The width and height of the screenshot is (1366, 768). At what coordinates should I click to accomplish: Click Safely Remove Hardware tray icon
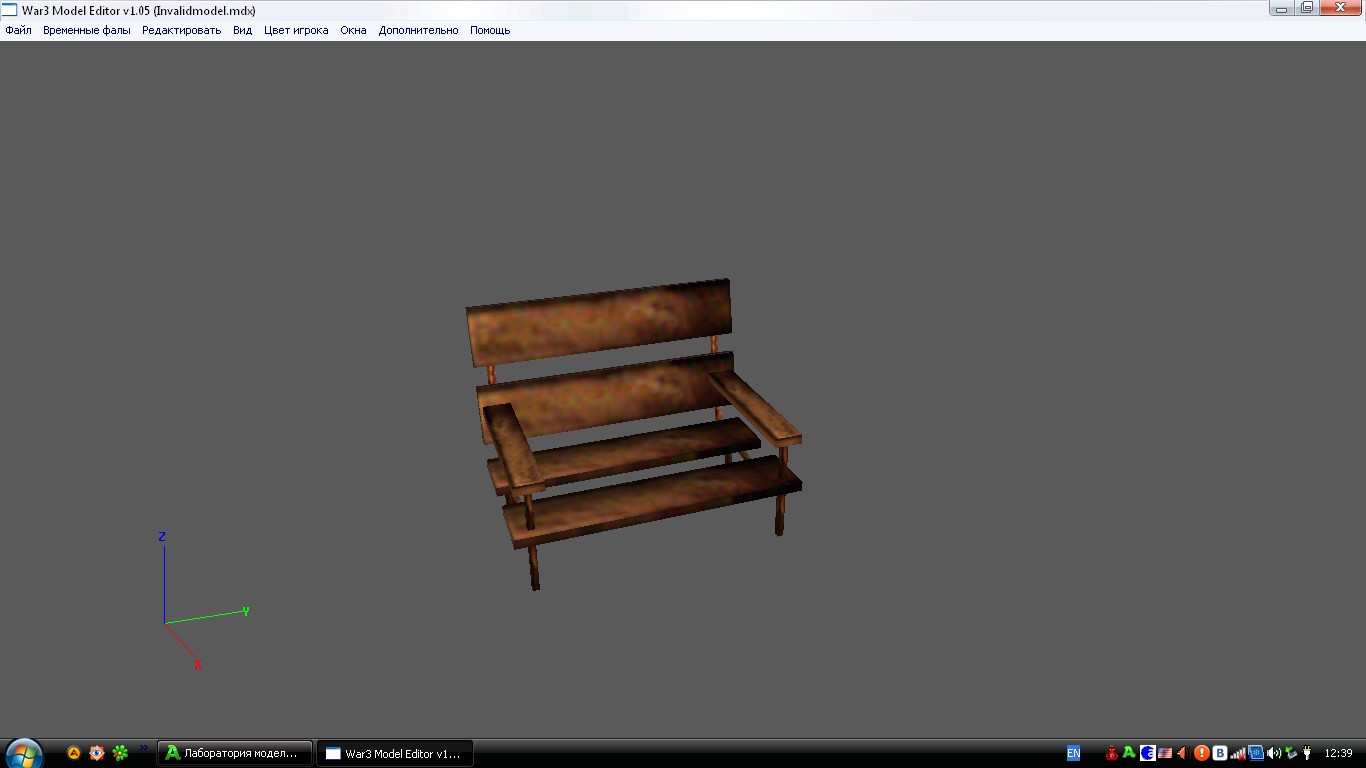(x=1291, y=753)
